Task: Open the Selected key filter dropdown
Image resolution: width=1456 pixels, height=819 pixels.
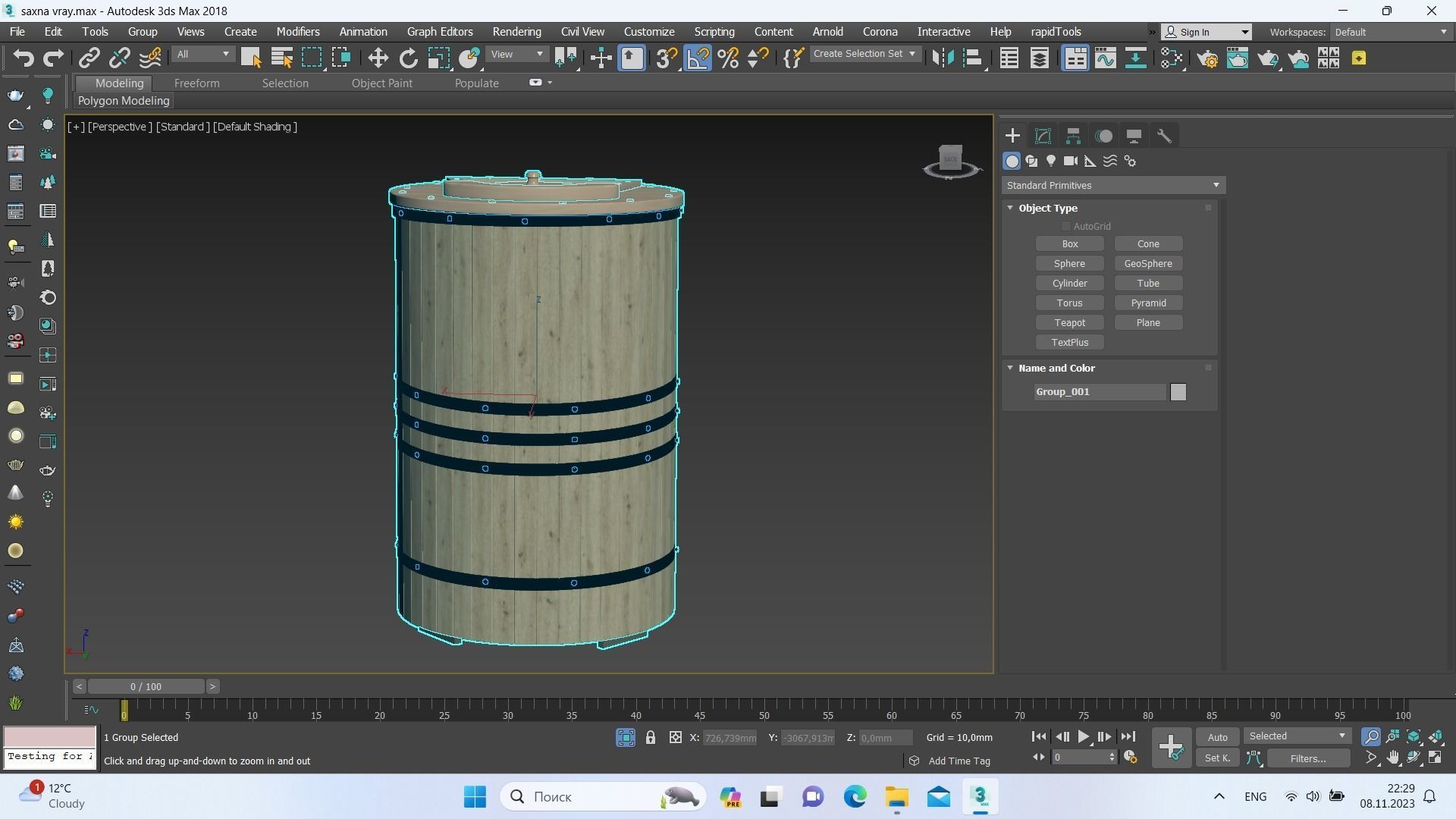Action: tap(1298, 736)
